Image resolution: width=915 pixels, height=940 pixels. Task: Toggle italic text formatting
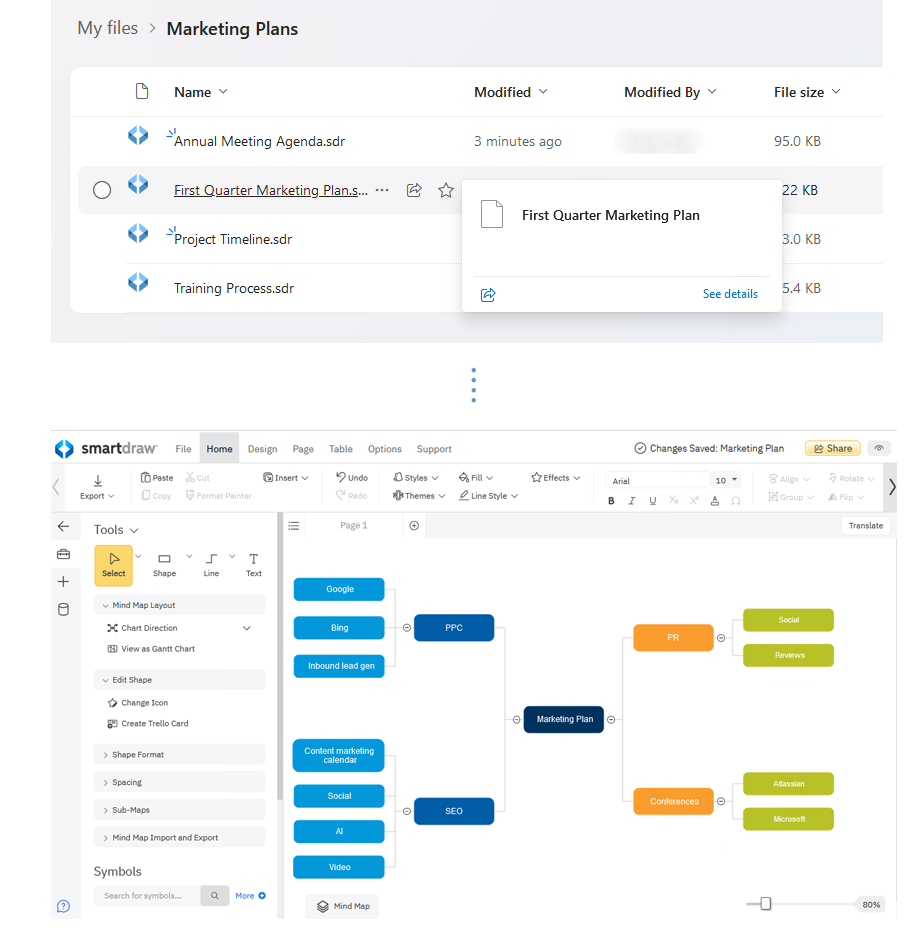click(632, 500)
